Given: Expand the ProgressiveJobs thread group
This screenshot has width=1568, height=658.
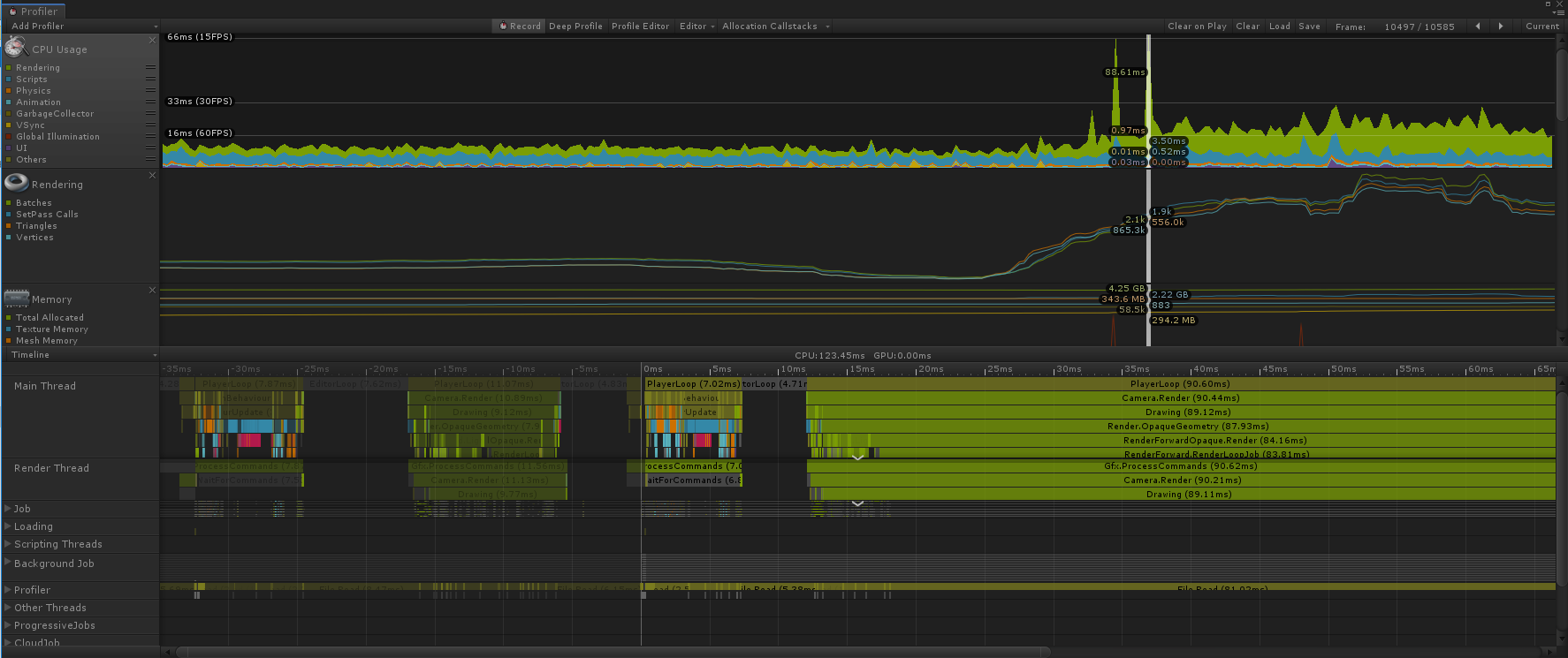Looking at the screenshot, I should point(8,625).
